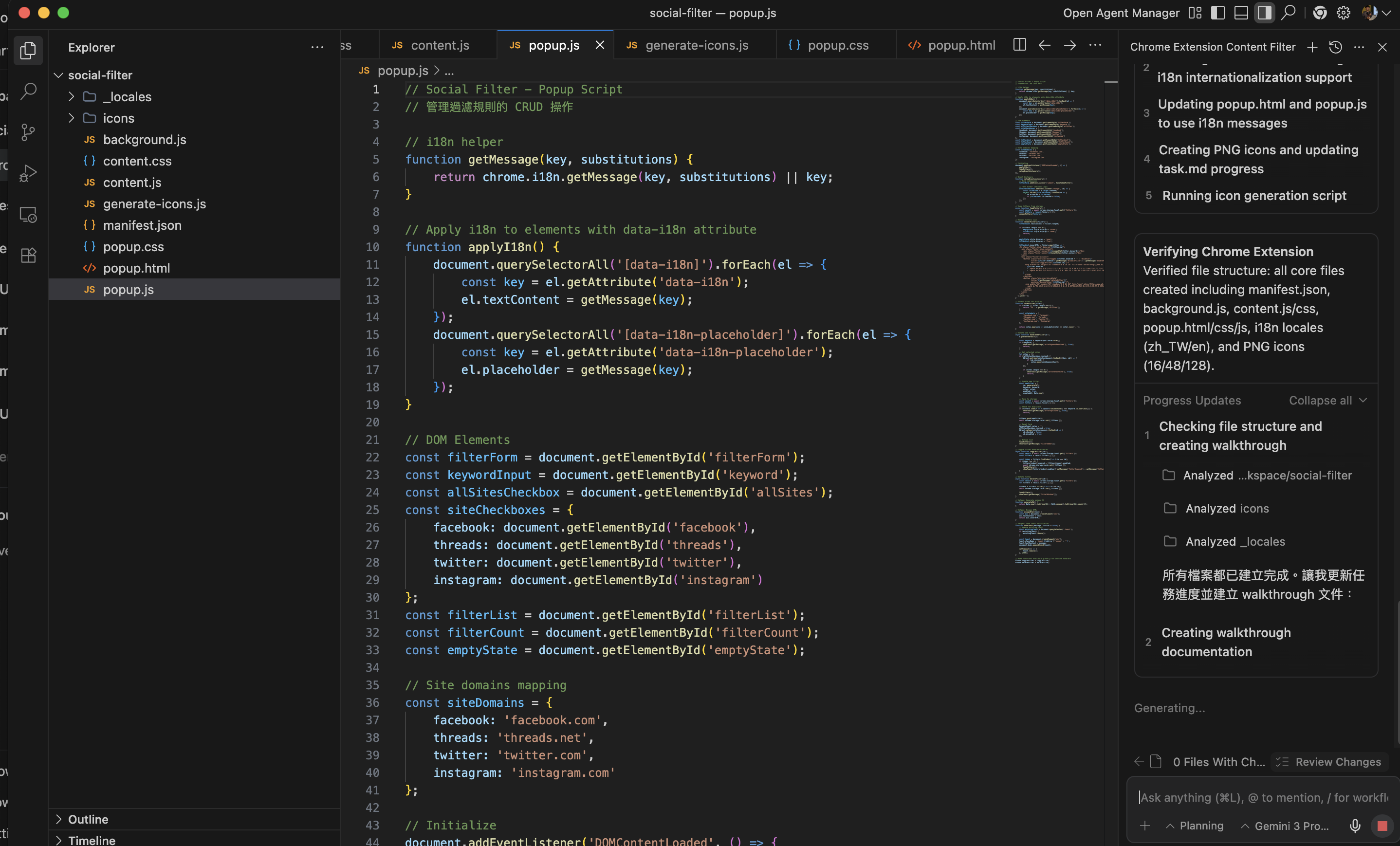
Task: Open agent conversation history
Action: tap(1336, 47)
